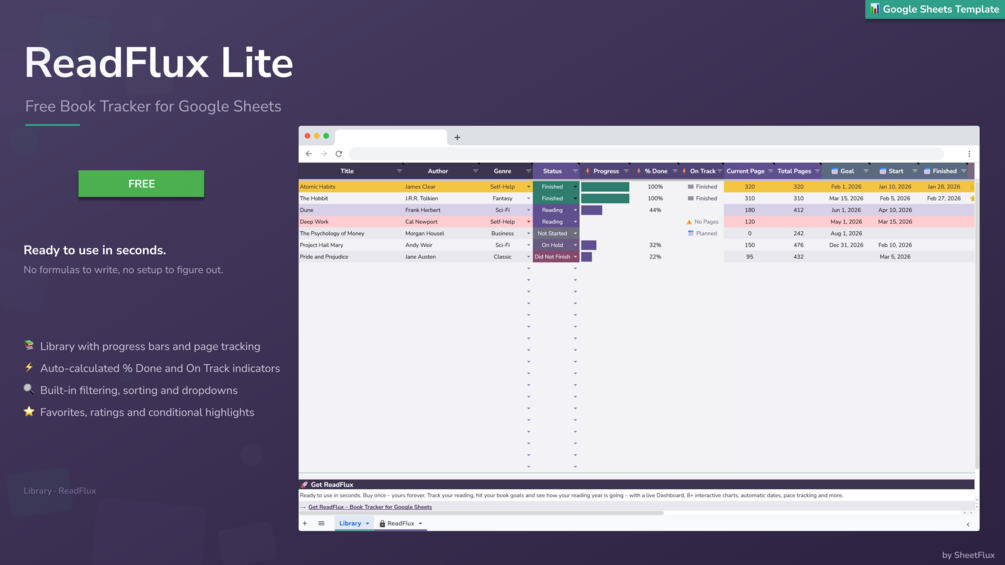The width and height of the screenshot is (1005, 565).
Task: Switch to the ReadFlux sheet tab
Action: (x=401, y=523)
